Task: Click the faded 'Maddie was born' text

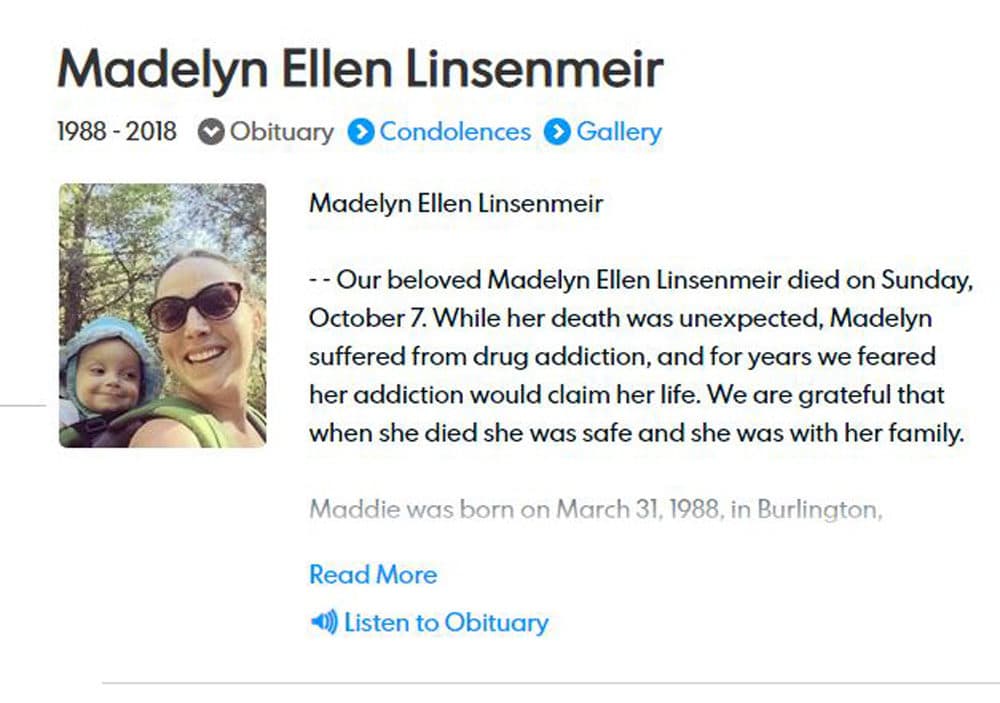Action: 413,509
